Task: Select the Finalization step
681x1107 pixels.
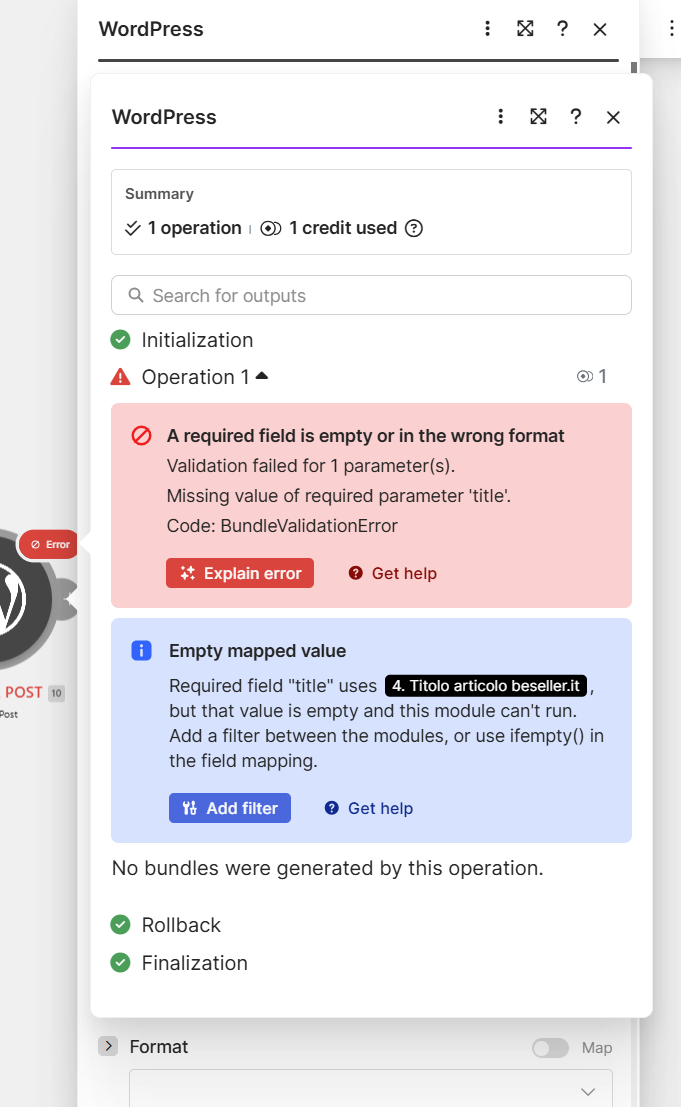Action: click(194, 963)
